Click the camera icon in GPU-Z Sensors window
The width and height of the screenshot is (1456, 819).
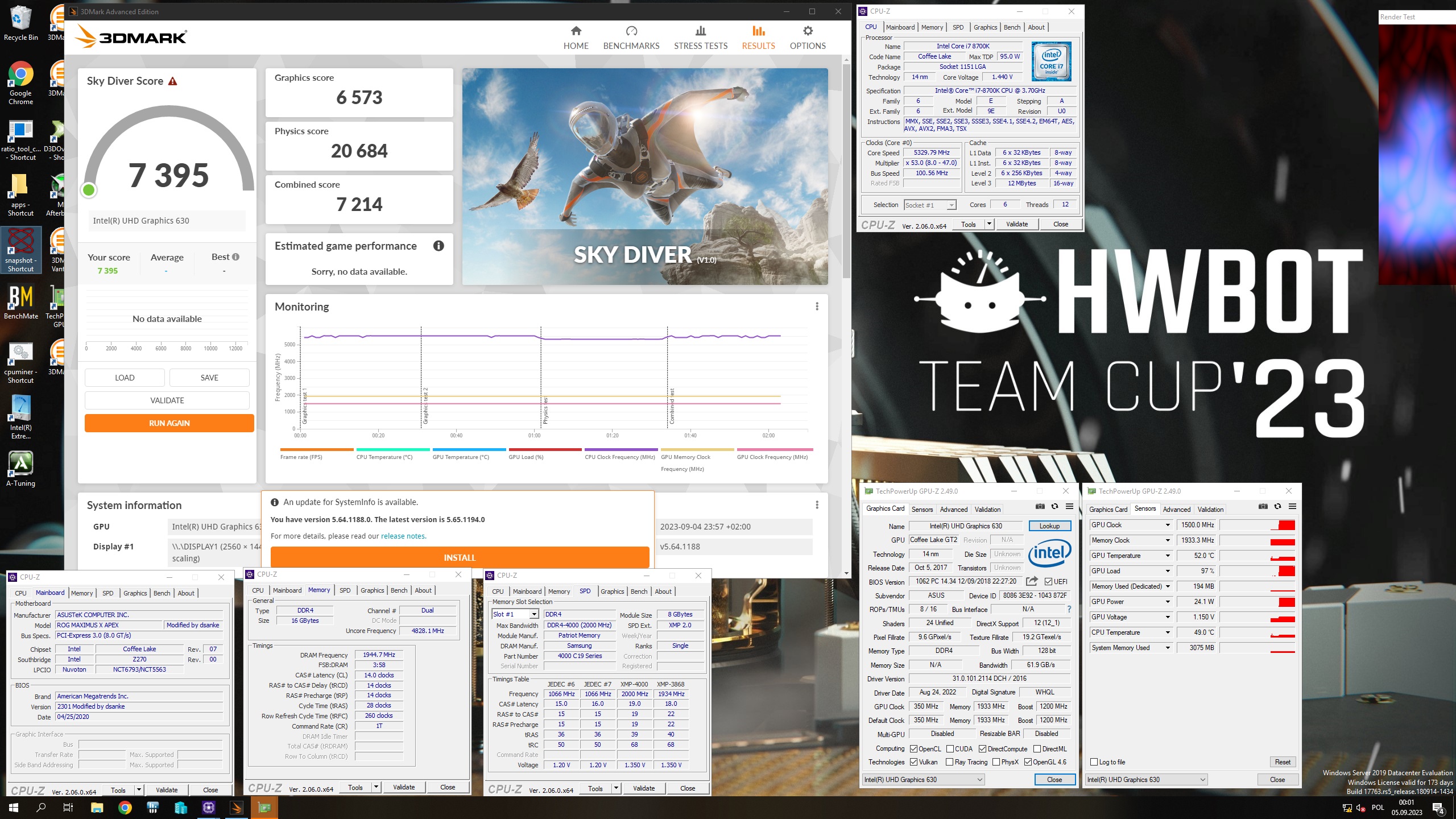(1263, 506)
